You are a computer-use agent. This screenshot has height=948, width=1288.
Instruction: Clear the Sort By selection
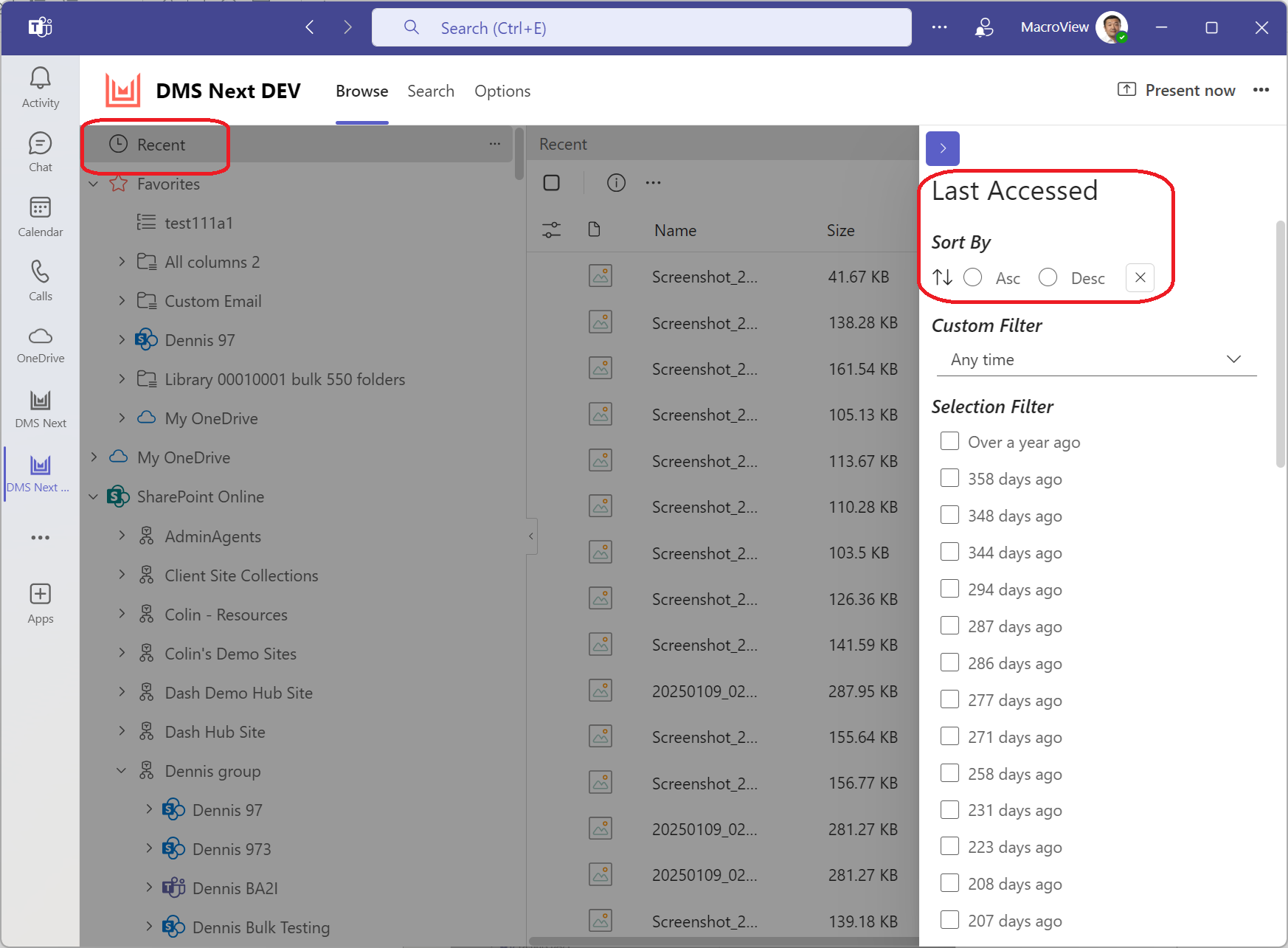pyautogui.click(x=1140, y=277)
